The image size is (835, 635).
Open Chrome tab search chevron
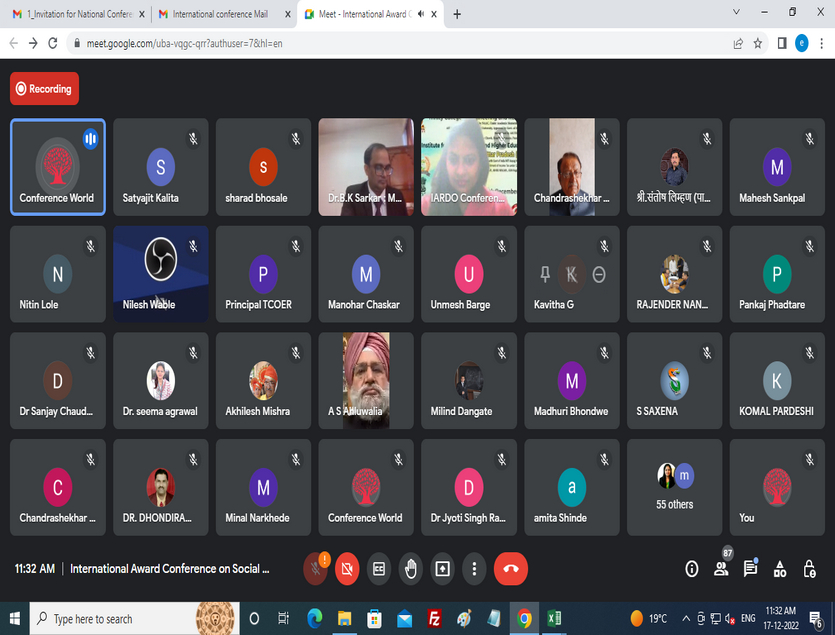click(x=736, y=12)
